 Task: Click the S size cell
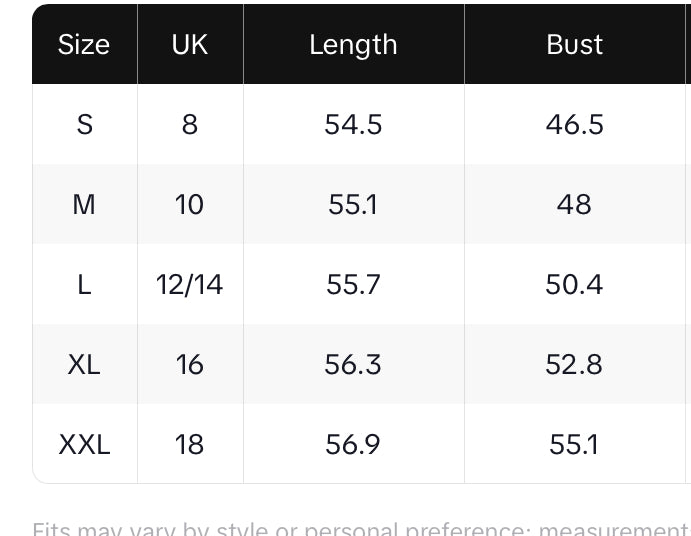[84, 125]
